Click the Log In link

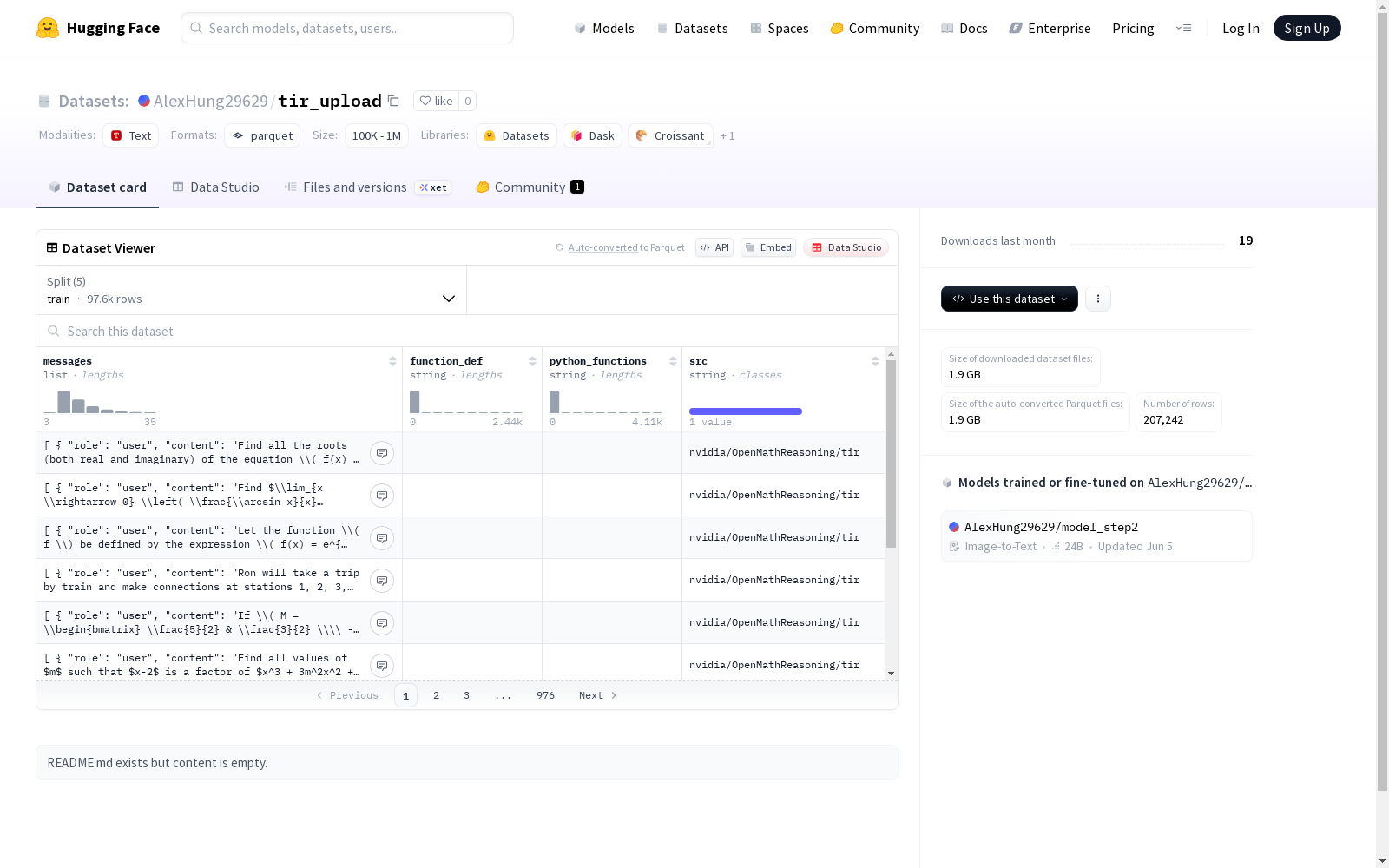point(1241,28)
